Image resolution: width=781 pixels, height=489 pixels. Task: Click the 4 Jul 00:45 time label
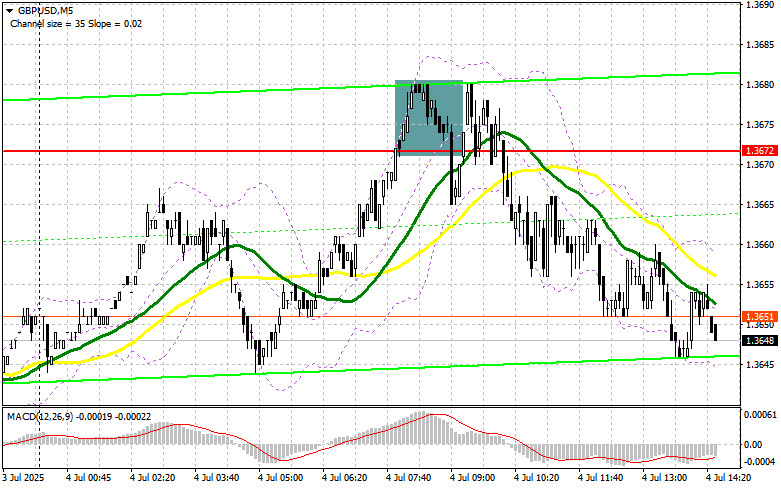[89, 478]
